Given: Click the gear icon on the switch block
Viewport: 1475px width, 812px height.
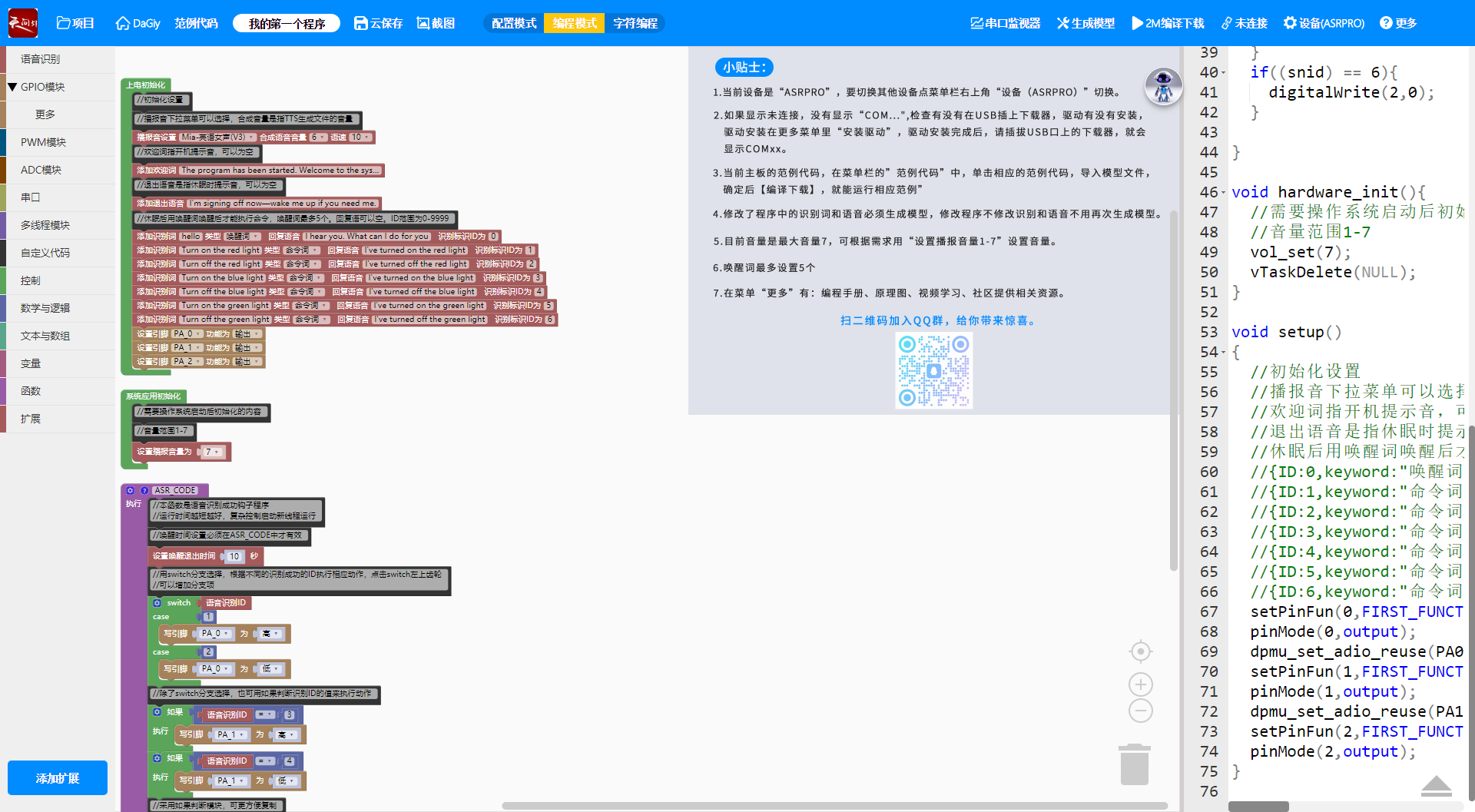Looking at the screenshot, I should pyautogui.click(x=157, y=603).
